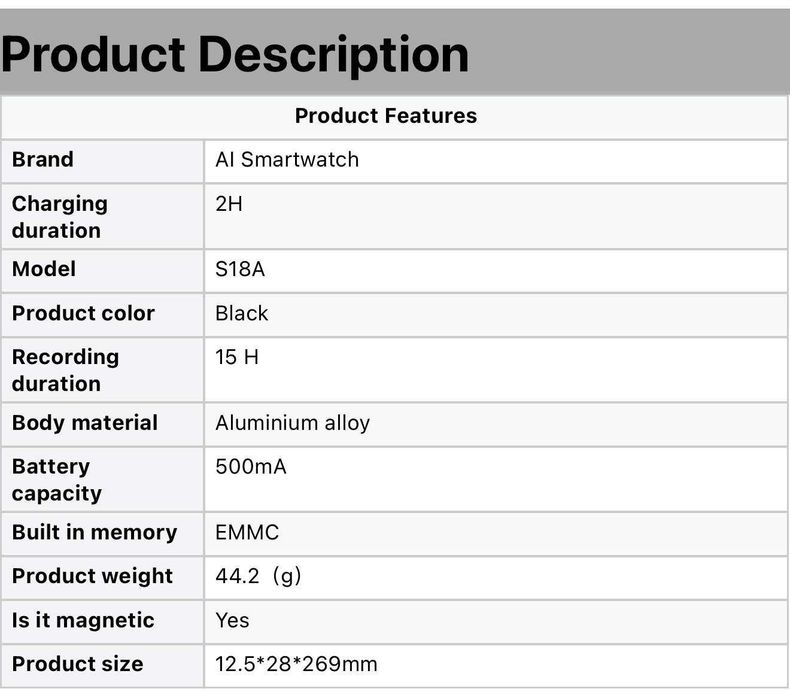Screen dimensions: 790x700
Task: Select the 2H charging value
Action: pyautogui.click(x=229, y=204)
